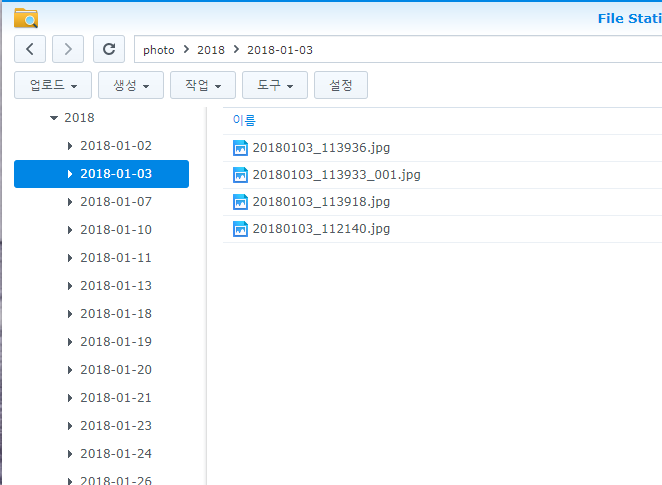Open the 생성 dropdown menu
Image resolution: width=662 pixels, height=485 pixels.
coord(131,85)
